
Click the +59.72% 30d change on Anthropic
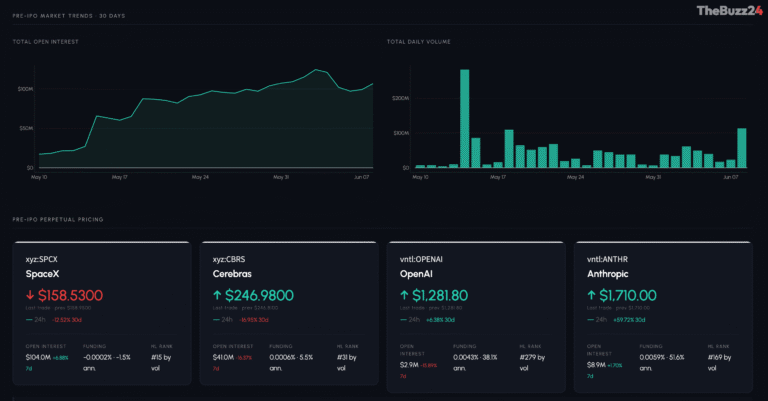(x=629, y=320)
